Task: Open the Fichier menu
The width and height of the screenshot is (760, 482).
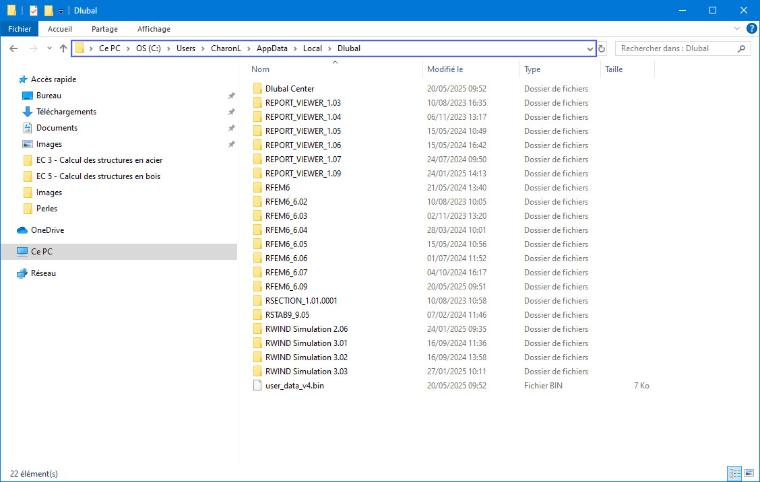Action: (19, 29)
